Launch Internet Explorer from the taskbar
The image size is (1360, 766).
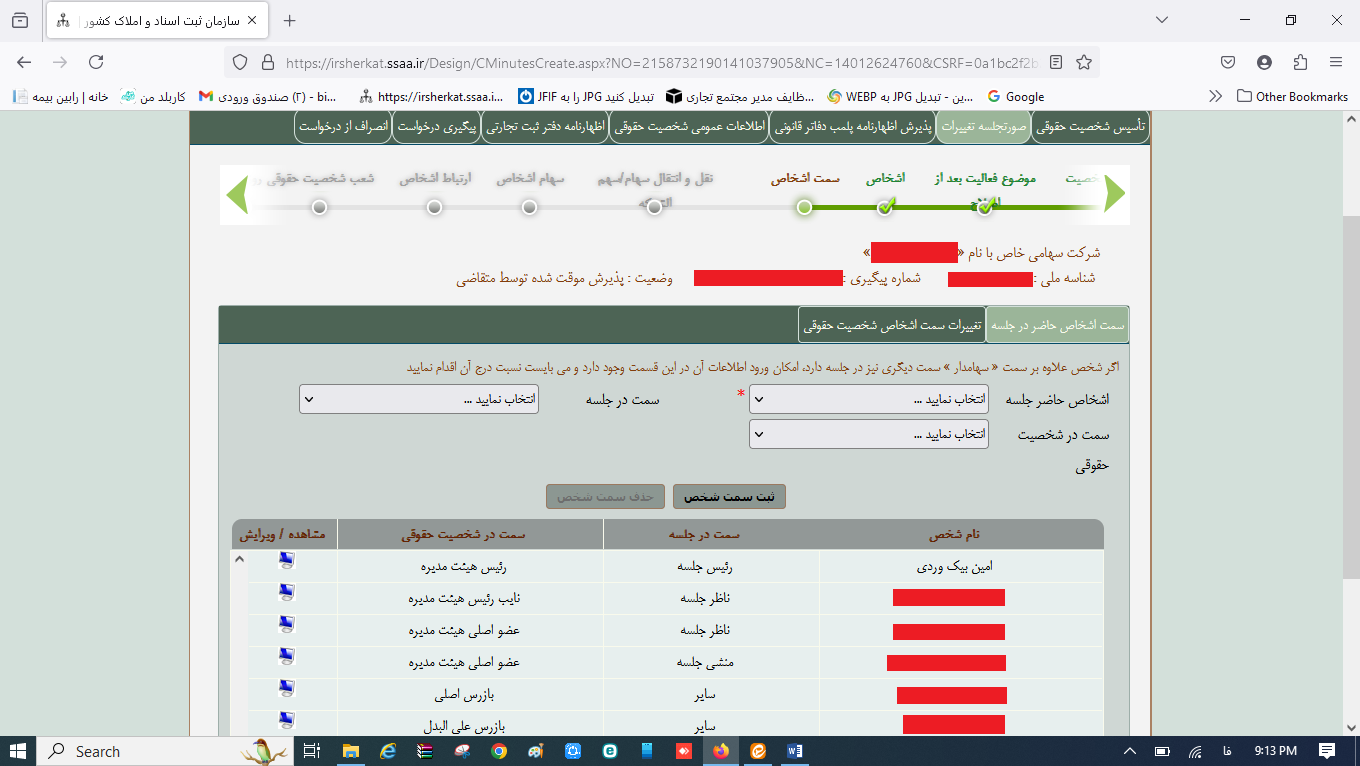[388, 751]
